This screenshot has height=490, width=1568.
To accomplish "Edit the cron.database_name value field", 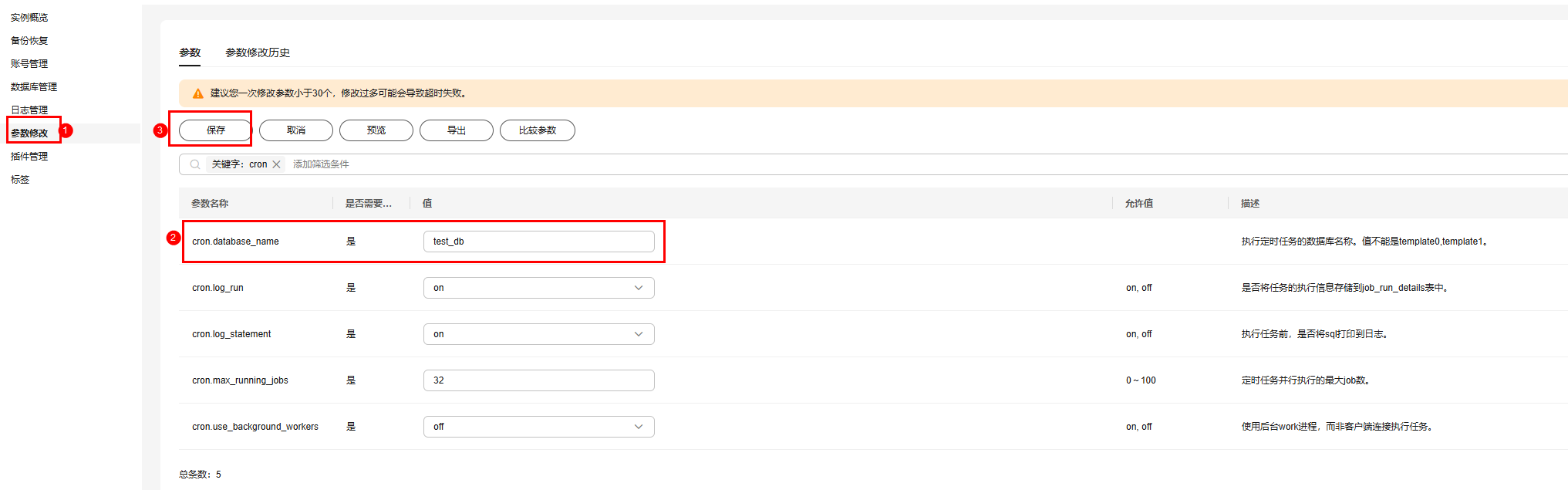I will [x=538, y=242].
